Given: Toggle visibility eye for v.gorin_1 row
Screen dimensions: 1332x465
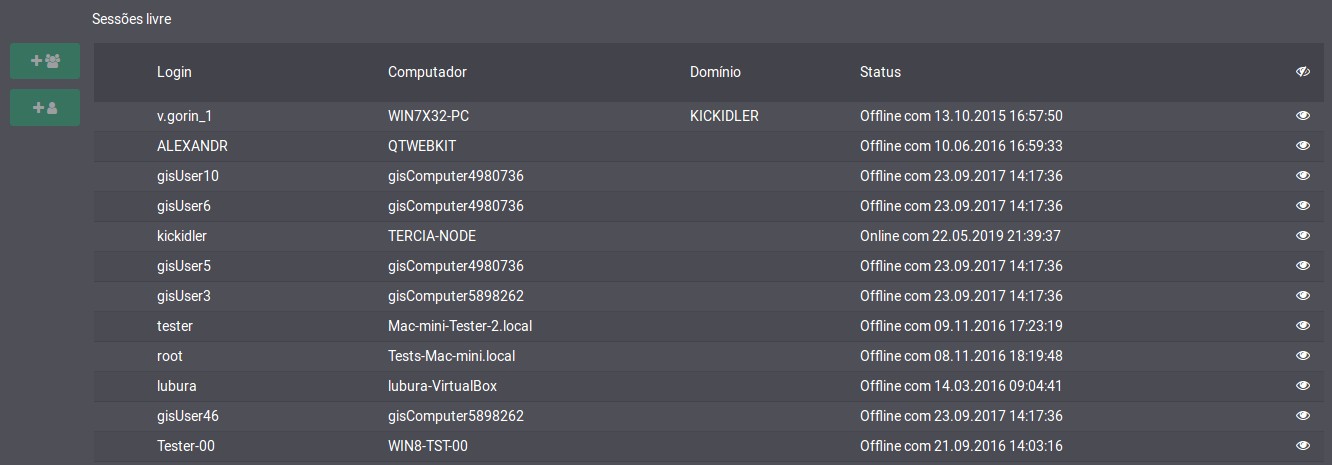Looking at the screenshot, I should 1302,116.
